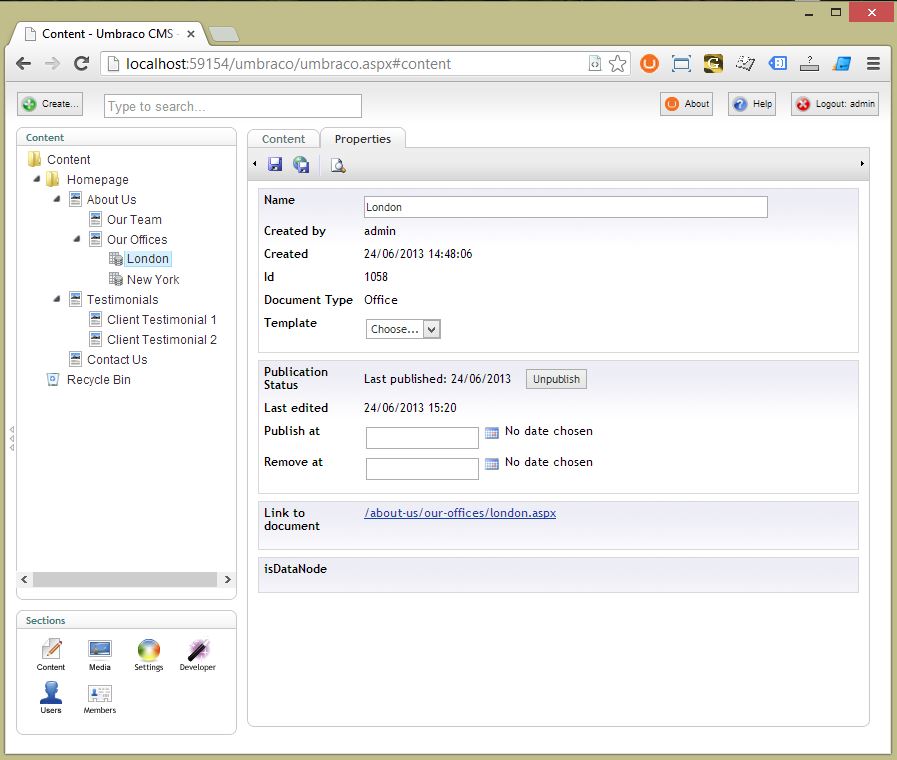Click the Name field containing London
Image resolution: width=897 pixels, height=760 pixels.
click(x=566, y=207)
